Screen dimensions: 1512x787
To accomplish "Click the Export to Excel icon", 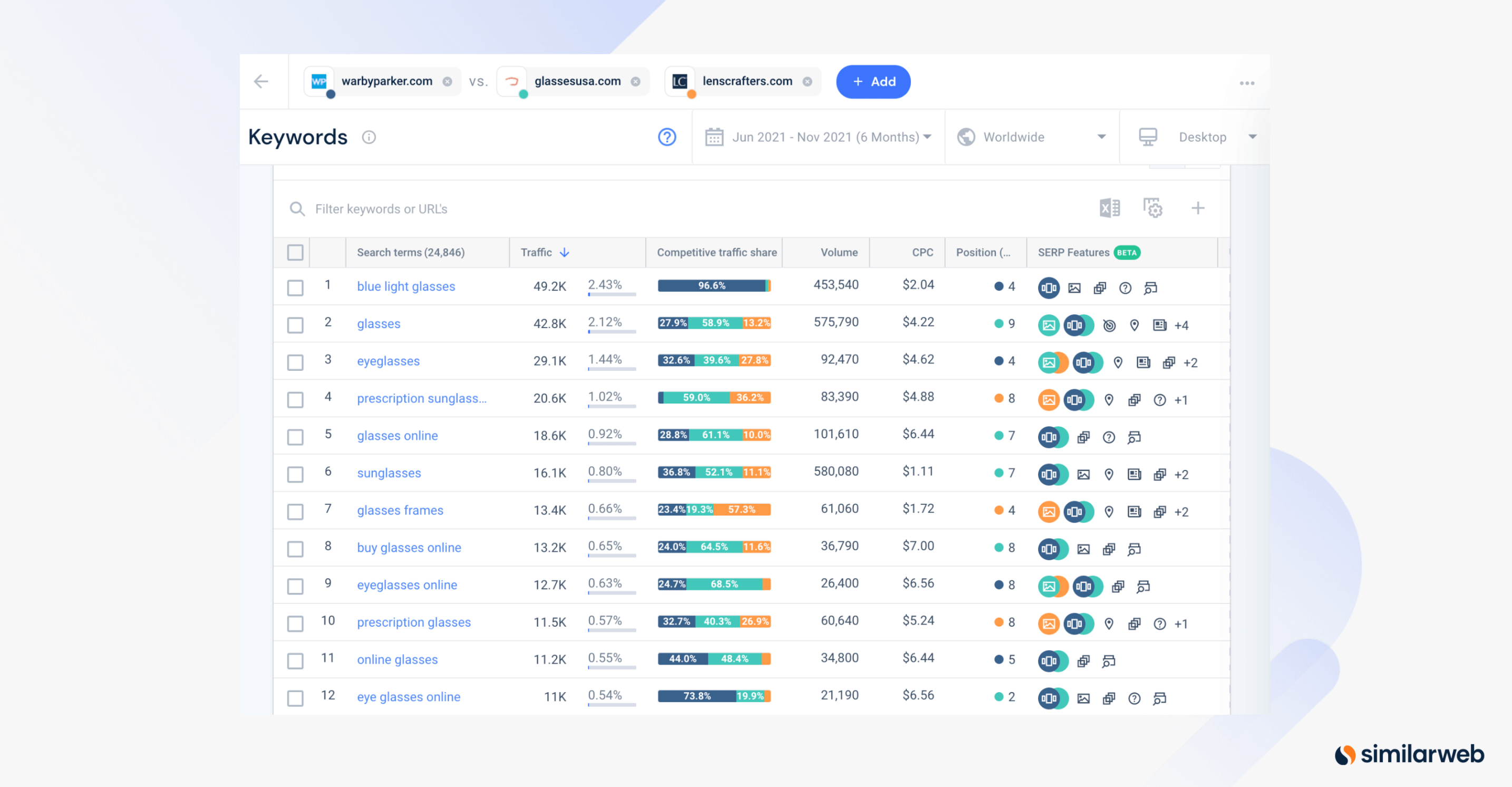I will [x=1109, y=208].
